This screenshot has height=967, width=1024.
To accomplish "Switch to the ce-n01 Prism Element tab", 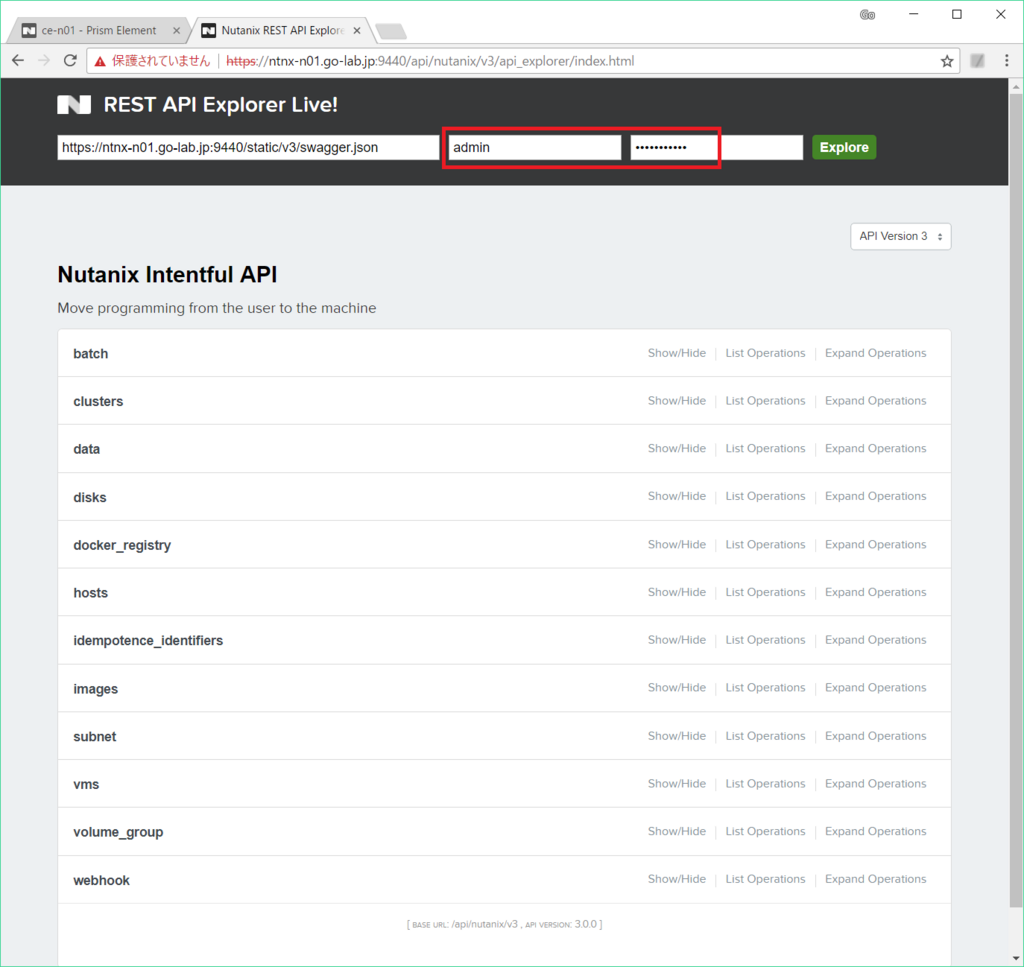I will coord(95,30).
